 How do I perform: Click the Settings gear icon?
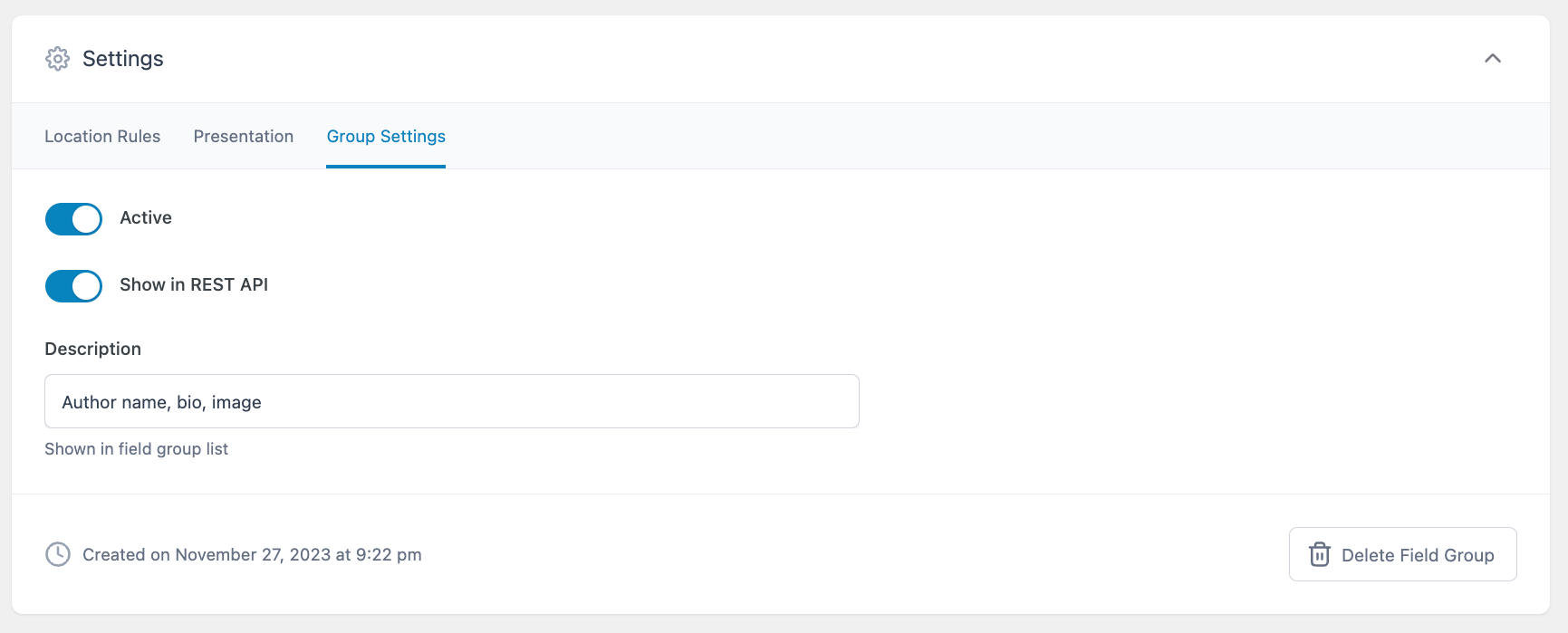tap(57, 58)
